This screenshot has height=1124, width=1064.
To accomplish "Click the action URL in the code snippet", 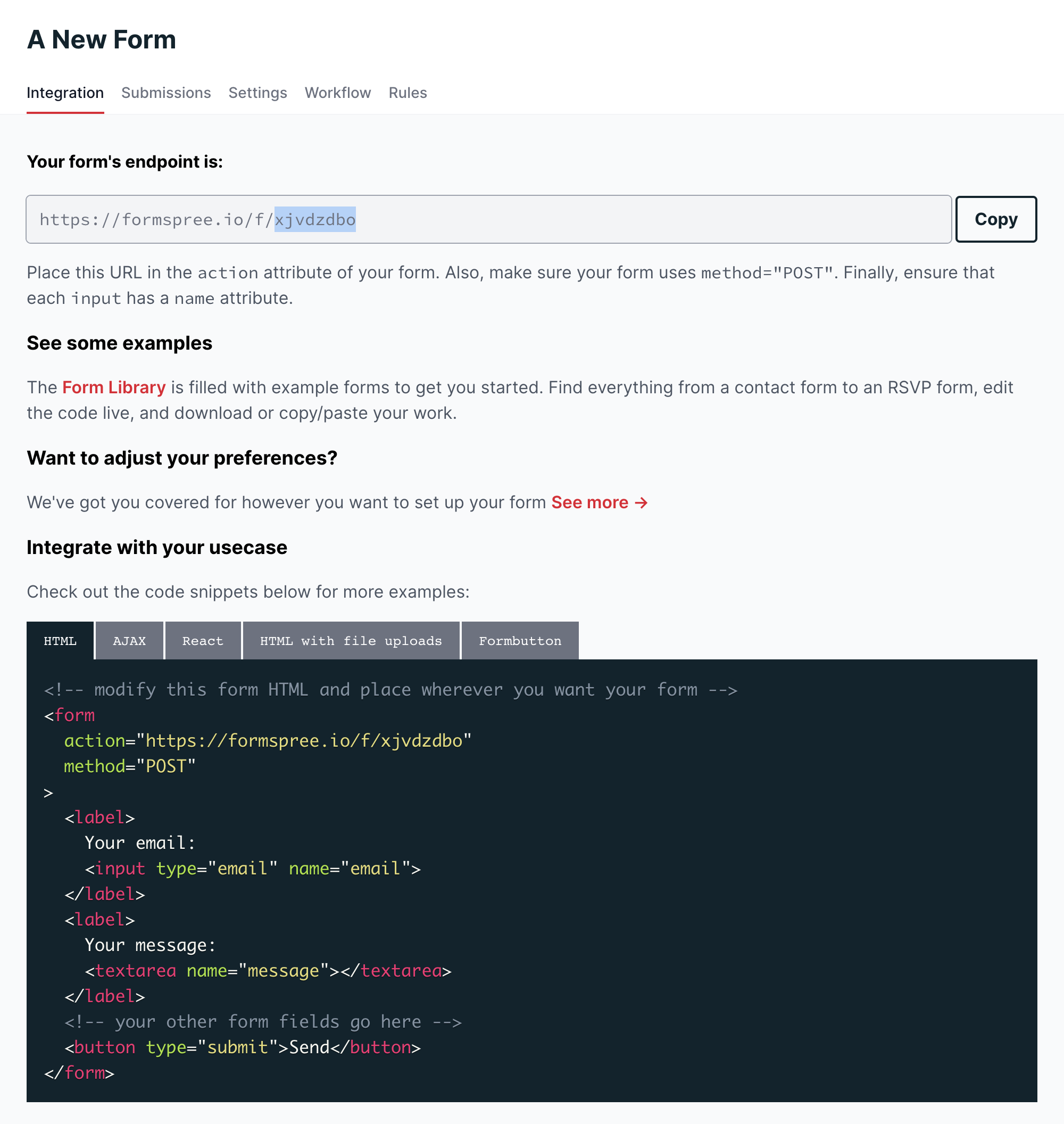I will (x=303, y=741).
